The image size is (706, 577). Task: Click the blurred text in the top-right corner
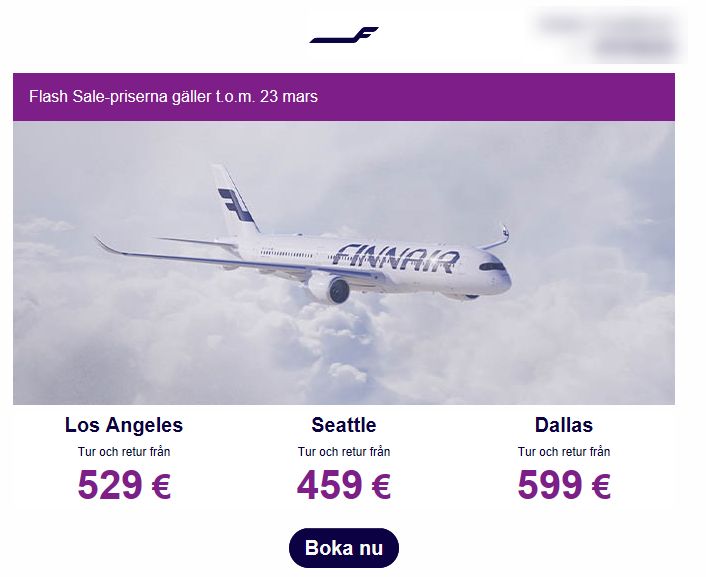tap(608, 34)
